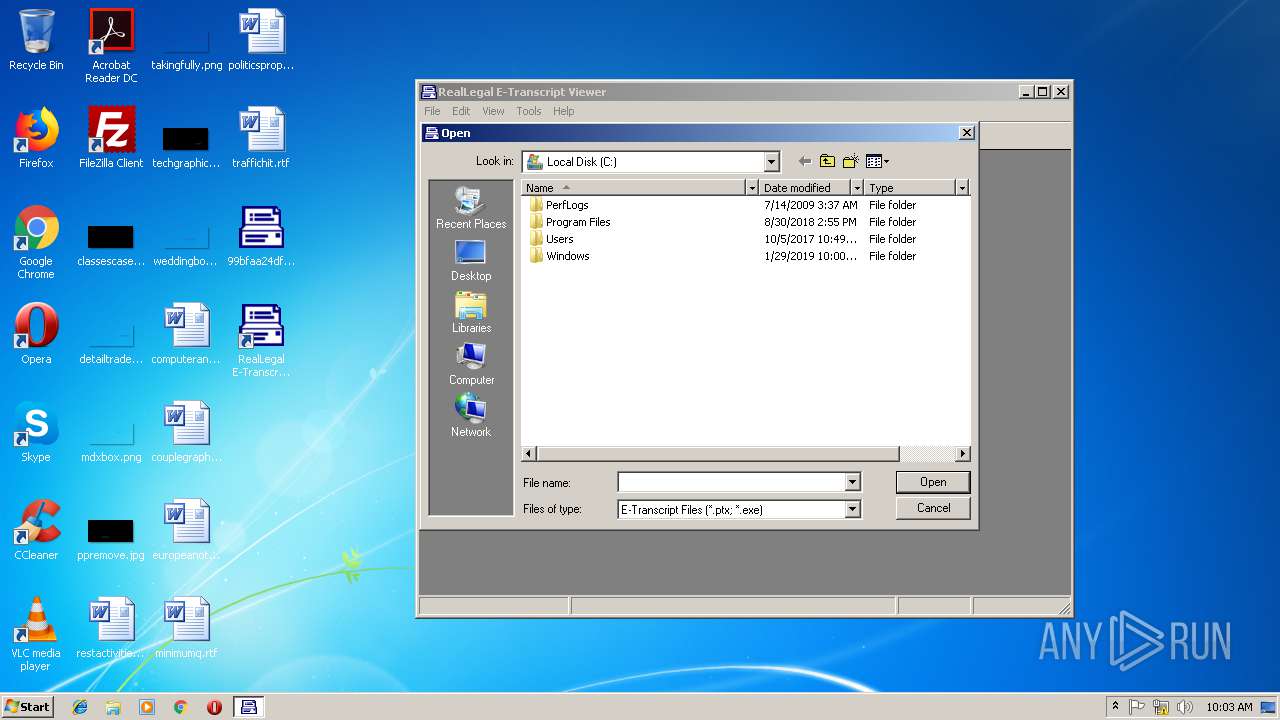Screen dimensions: 1280x720
Task: Click the Open button in the dialog
Action: tap(933, 482)
